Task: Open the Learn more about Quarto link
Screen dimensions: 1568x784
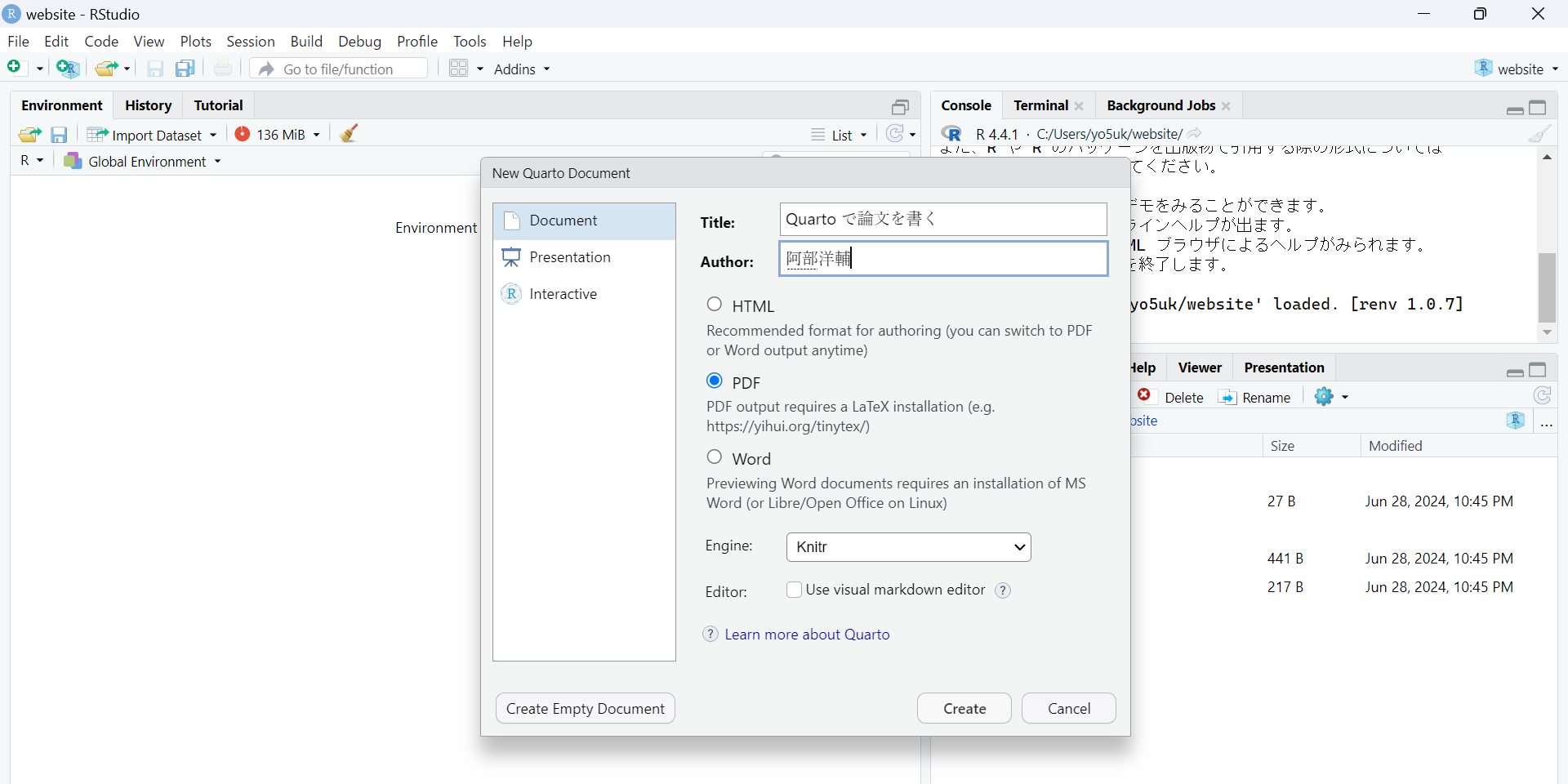Action: (807, 635)
